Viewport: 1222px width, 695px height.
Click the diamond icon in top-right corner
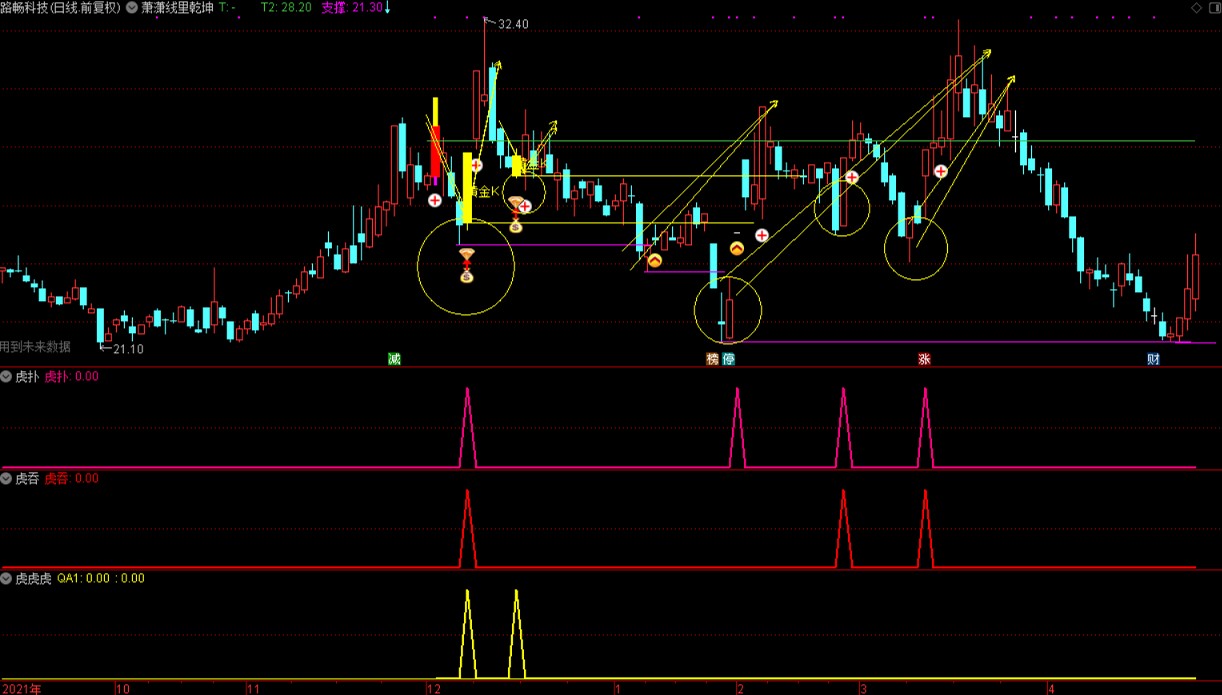click(x=1196, y=7)
